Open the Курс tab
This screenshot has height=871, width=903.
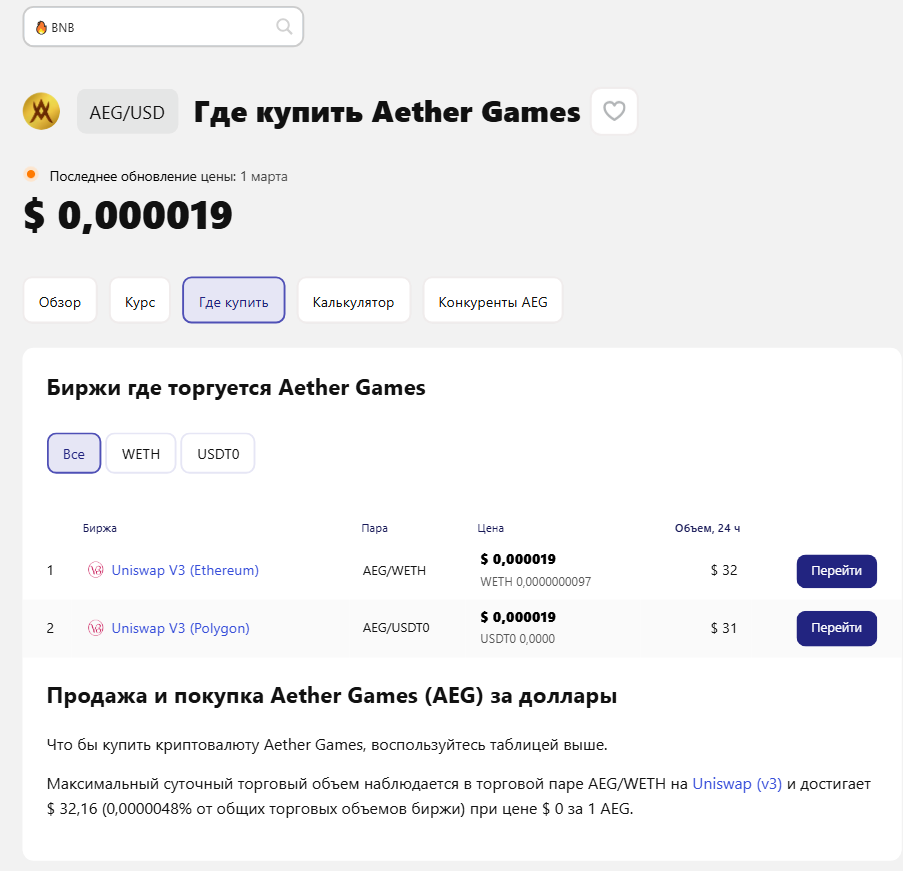[139, 300]
